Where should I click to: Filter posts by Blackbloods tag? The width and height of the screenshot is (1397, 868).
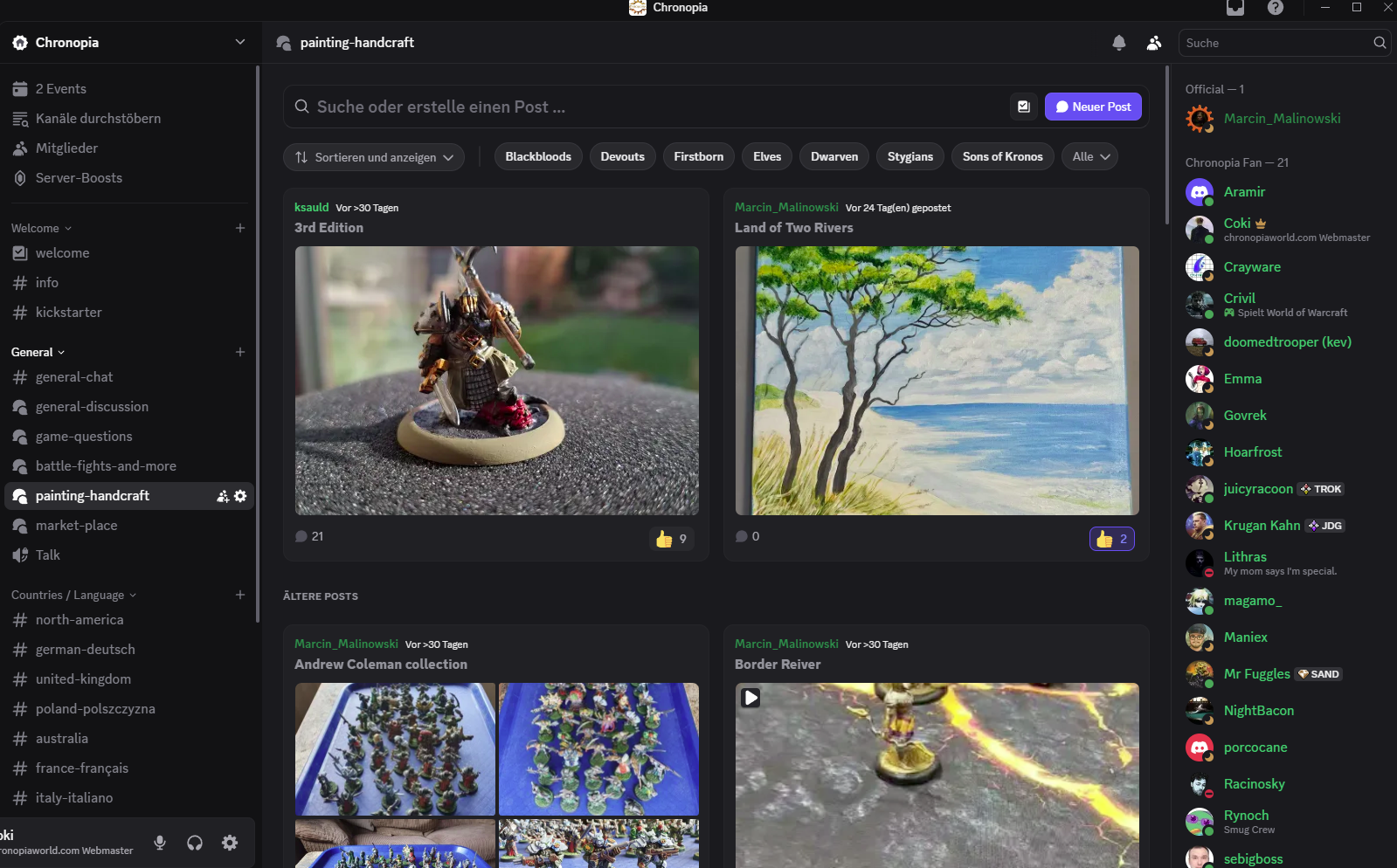click(x=538, y=157)
